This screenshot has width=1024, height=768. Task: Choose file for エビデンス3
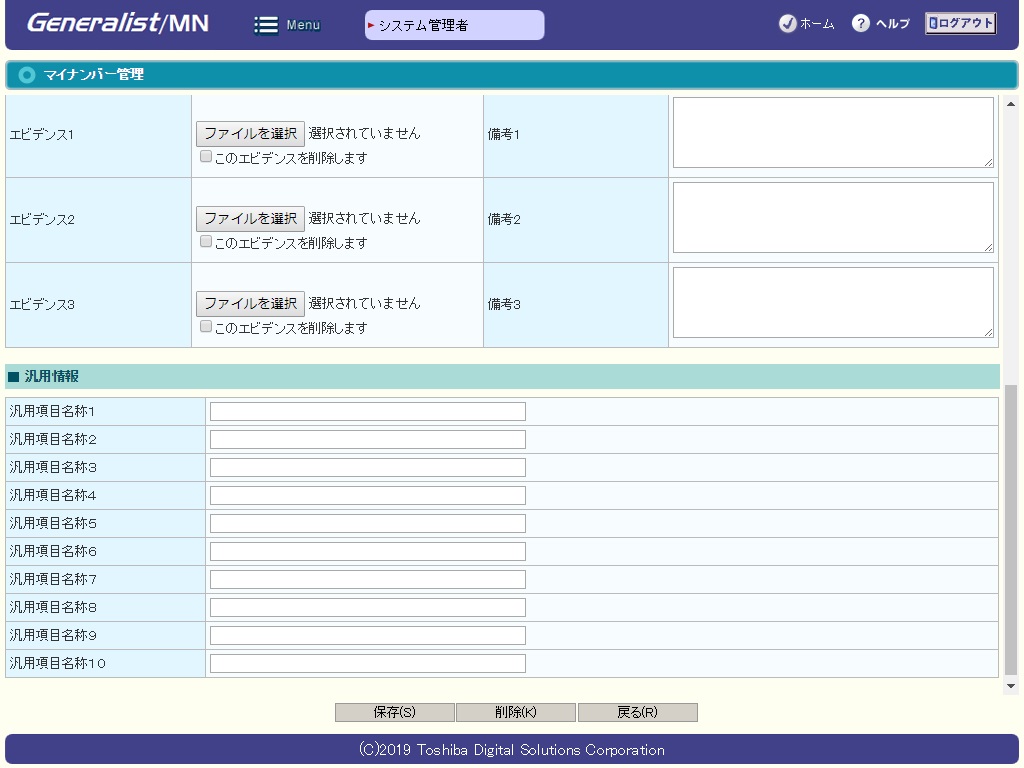point(250,304)
